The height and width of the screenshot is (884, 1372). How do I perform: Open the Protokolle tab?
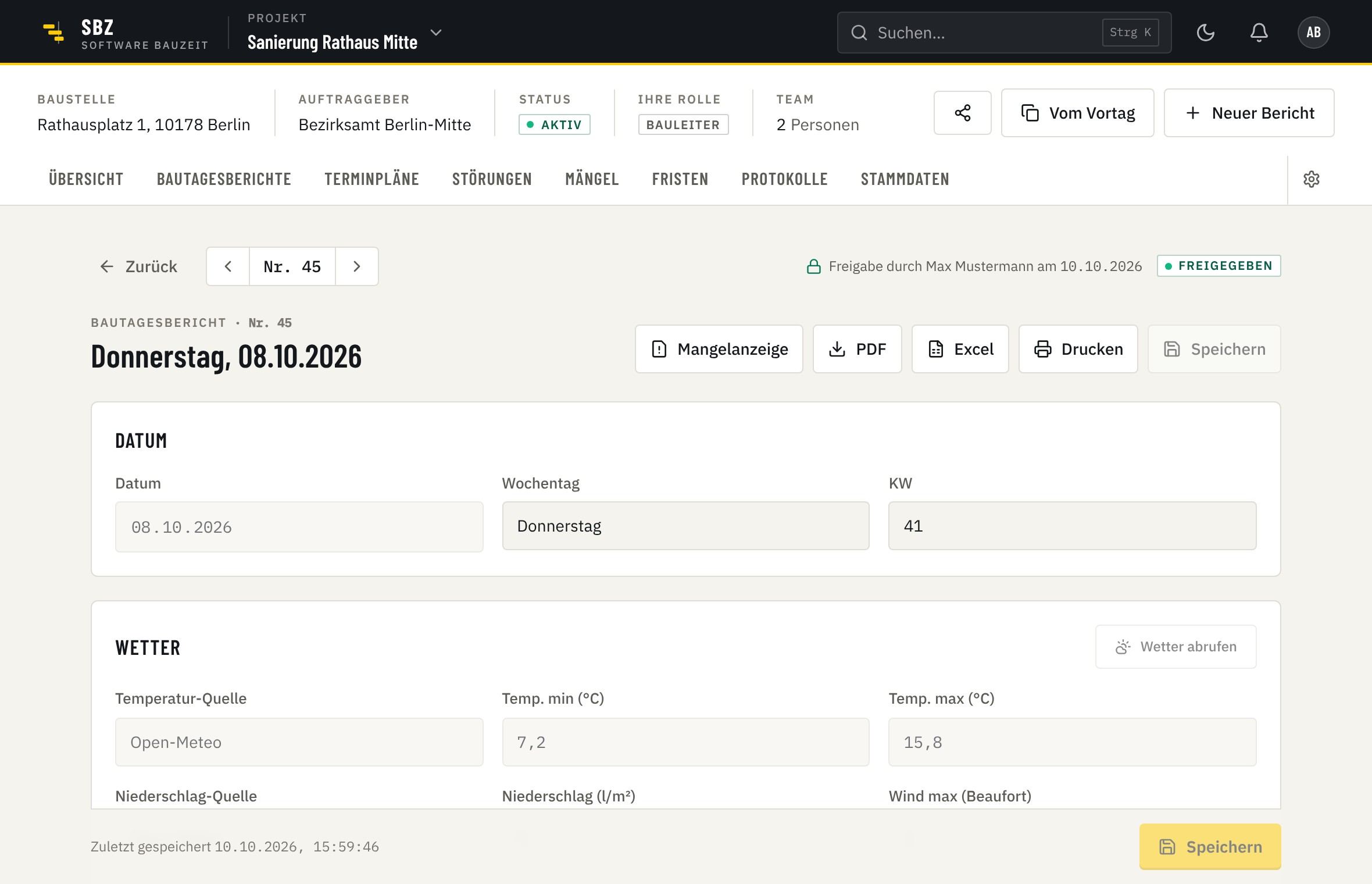pos(785,179)
